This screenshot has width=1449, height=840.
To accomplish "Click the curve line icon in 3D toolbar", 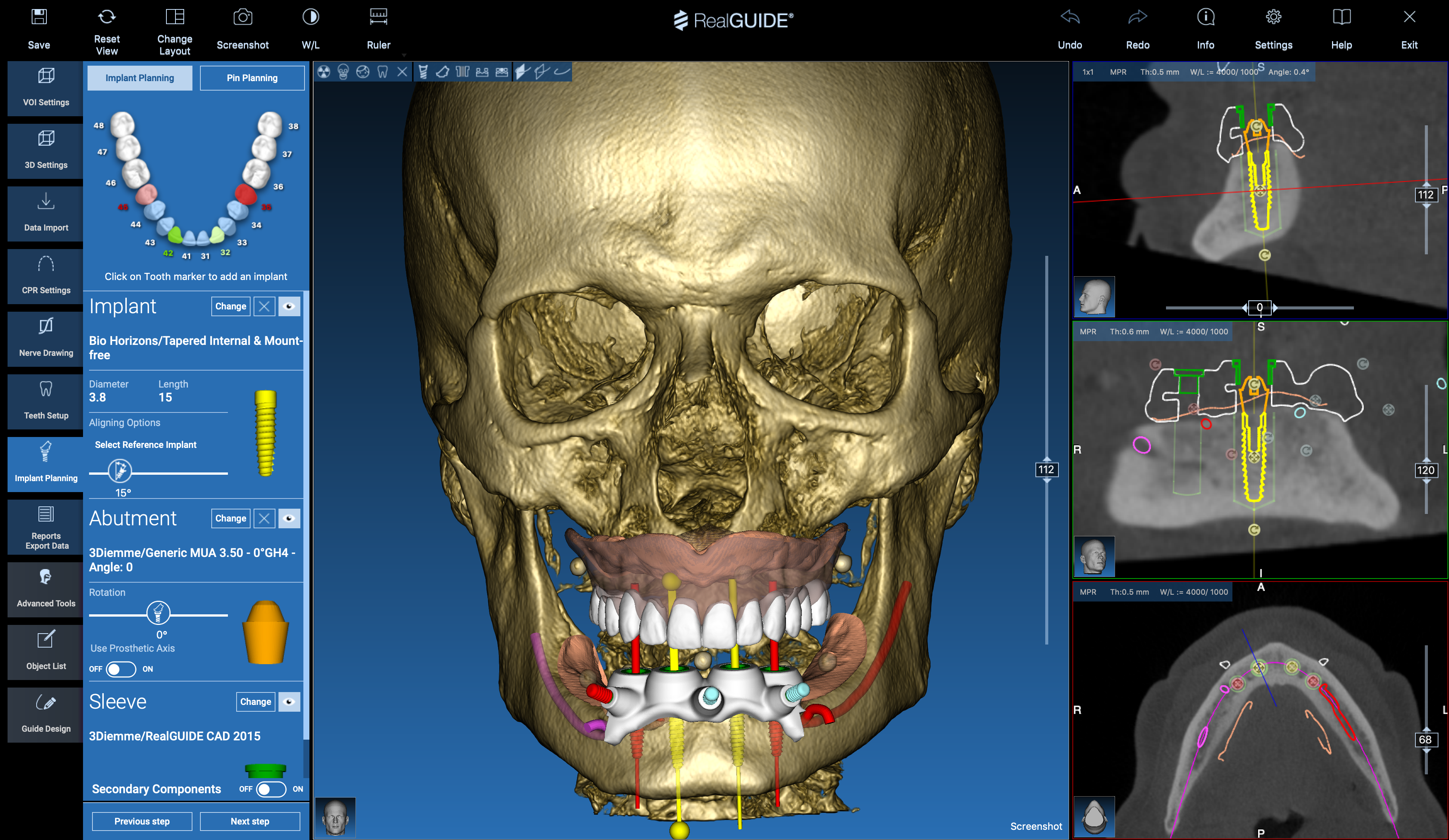I will click(562, 72).
